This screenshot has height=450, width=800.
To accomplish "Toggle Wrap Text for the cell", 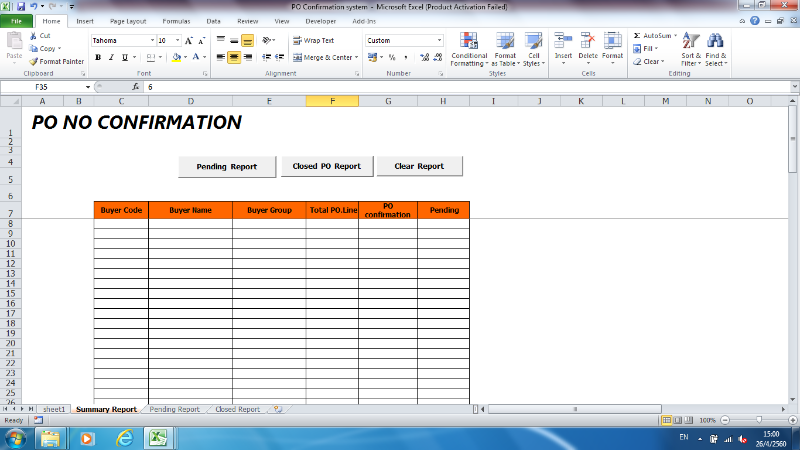I will click(x=313, y=41).
